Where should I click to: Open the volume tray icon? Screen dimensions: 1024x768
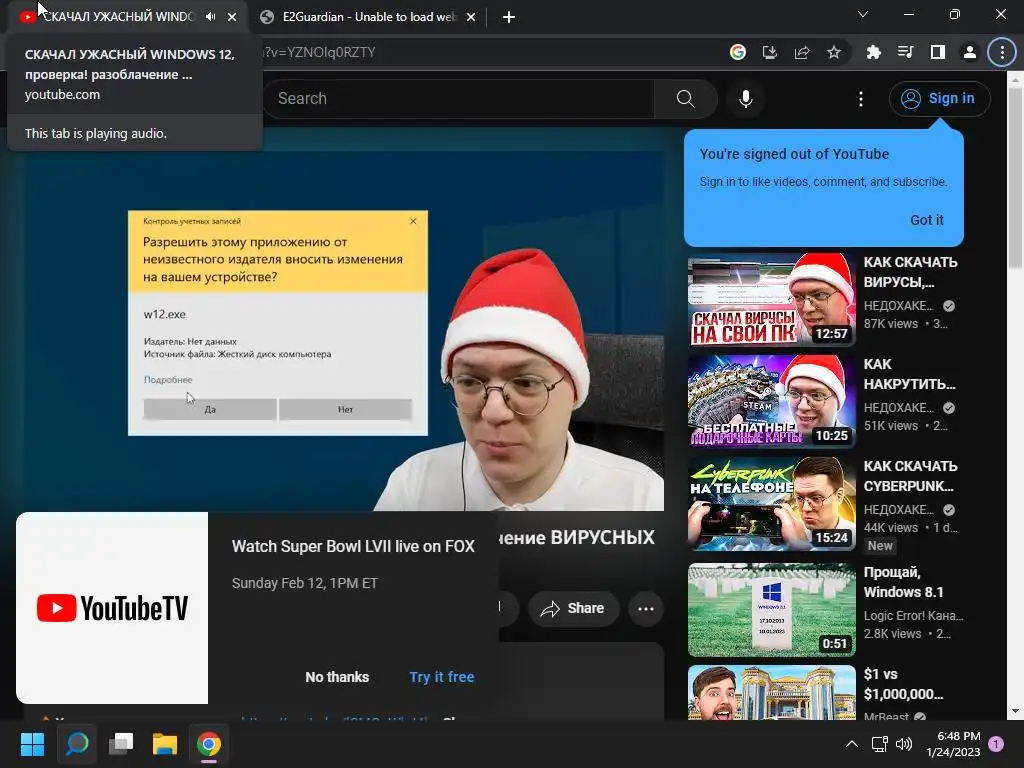coord(904,744)
